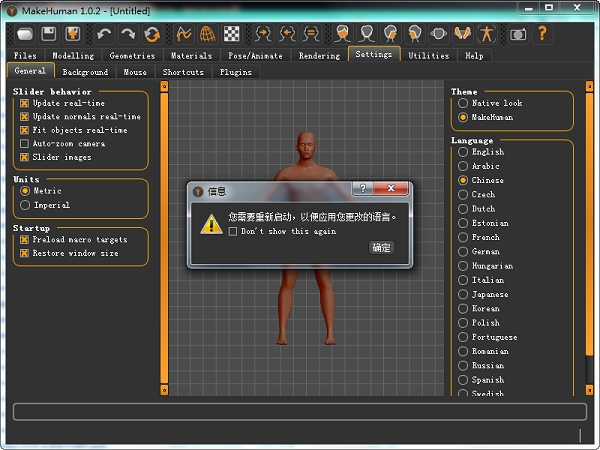600x450 pixels.
Task: Select Native look theme
Action: coord(463,103)
